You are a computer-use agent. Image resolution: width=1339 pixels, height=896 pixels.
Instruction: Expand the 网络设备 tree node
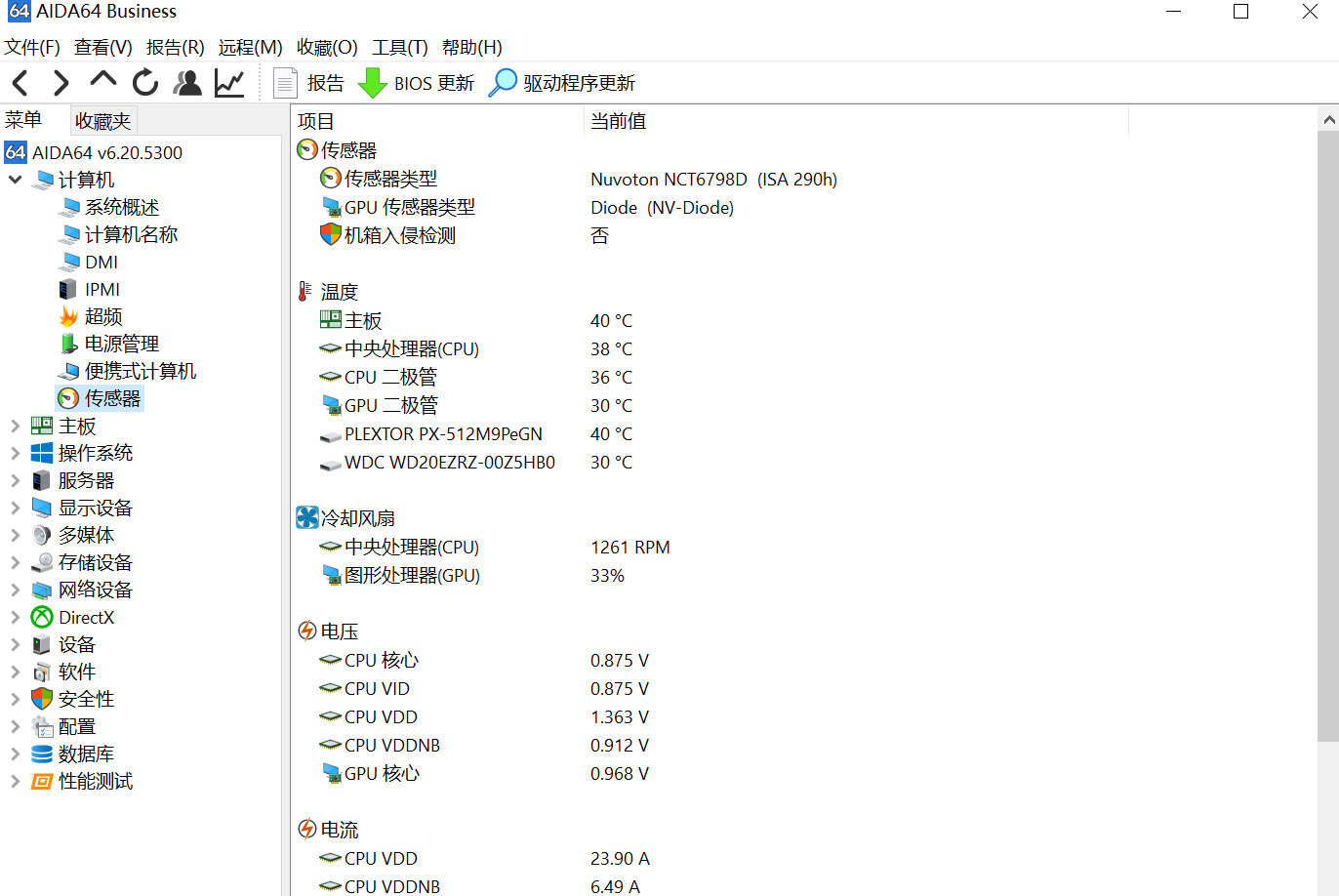[15, 590]
